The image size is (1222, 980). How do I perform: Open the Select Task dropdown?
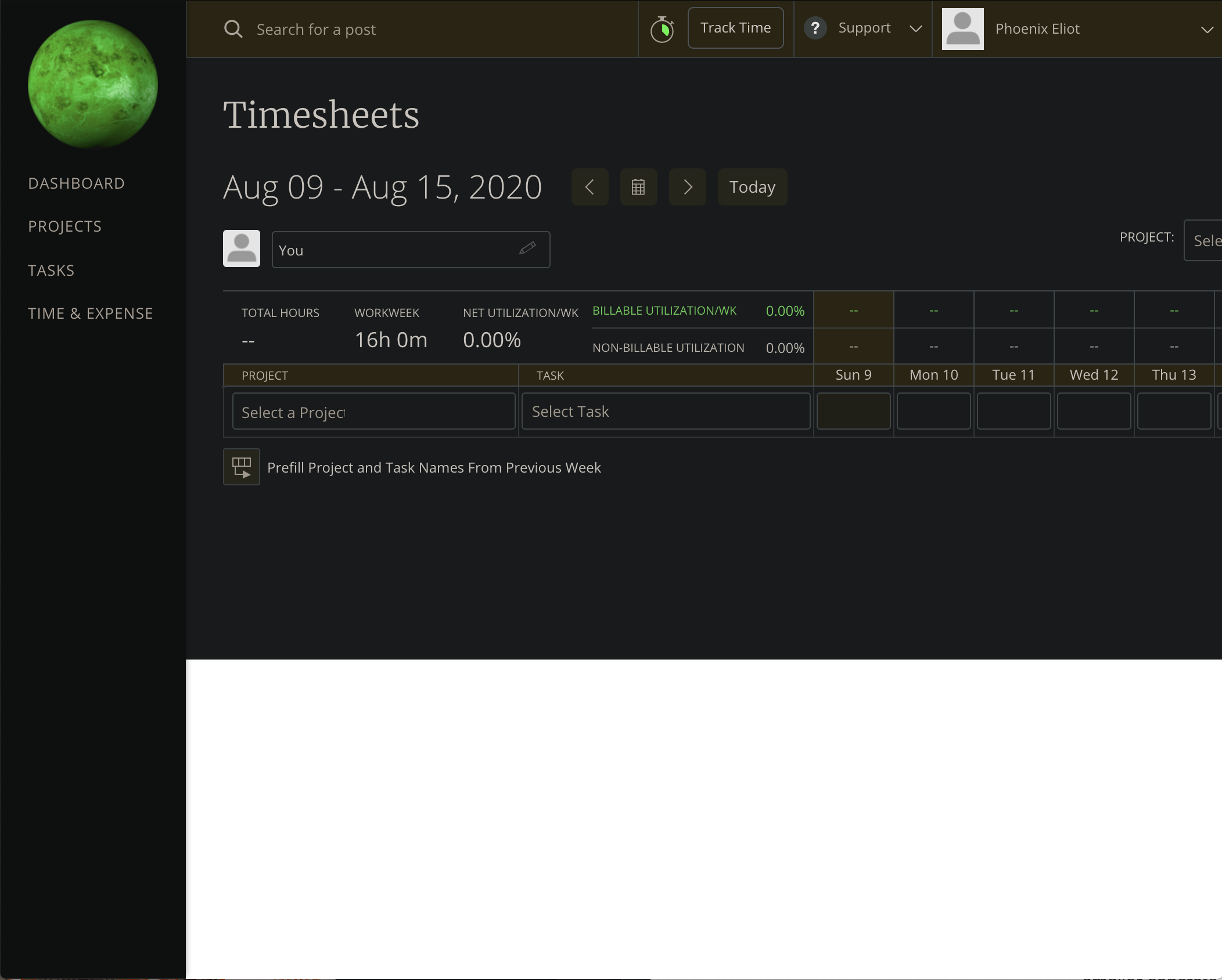click(x=665, y=411)
